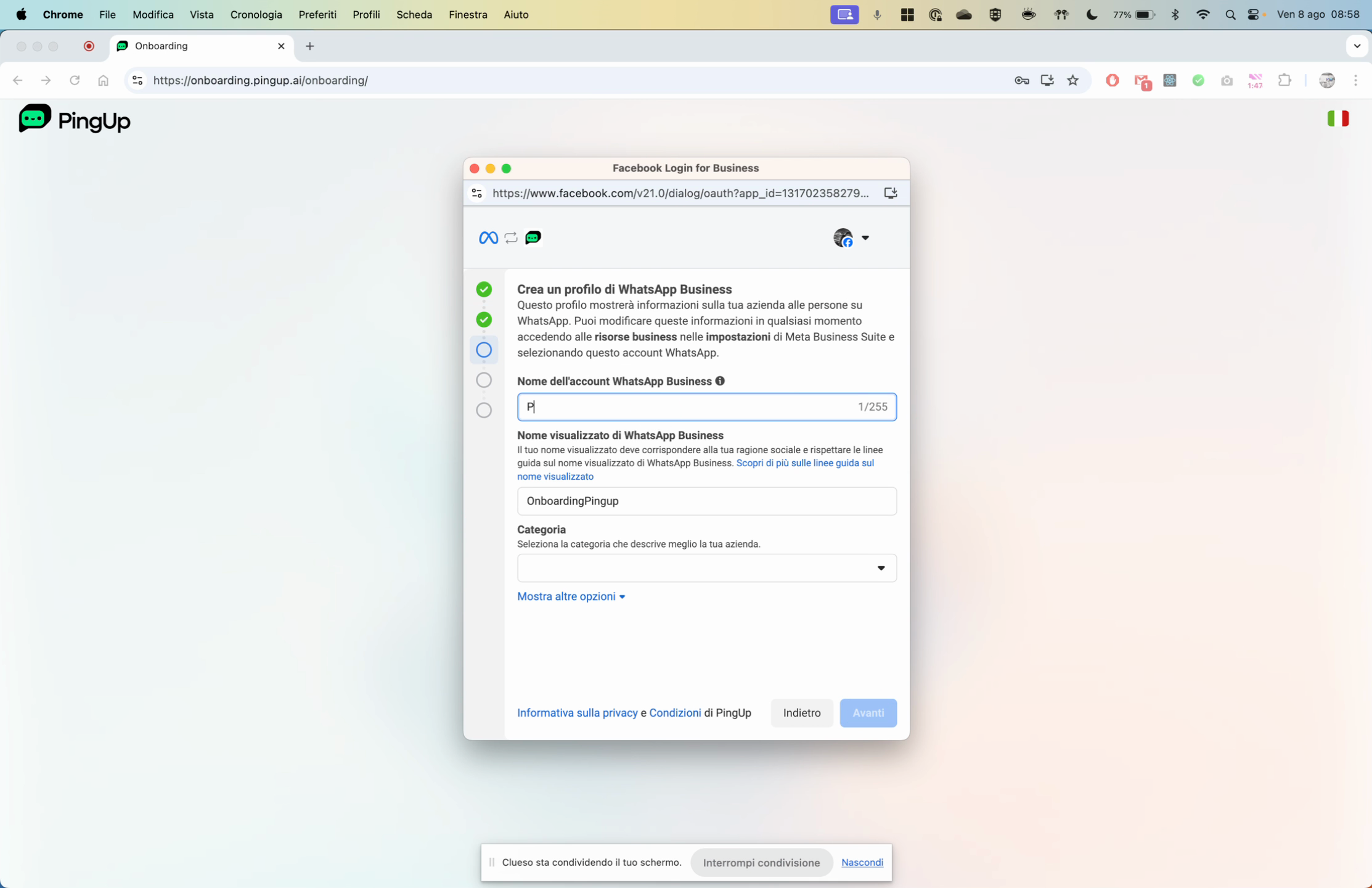Click the install icon in the Facebook popup URL bar
1372x888 pixels.
click(x=890, y=193)
